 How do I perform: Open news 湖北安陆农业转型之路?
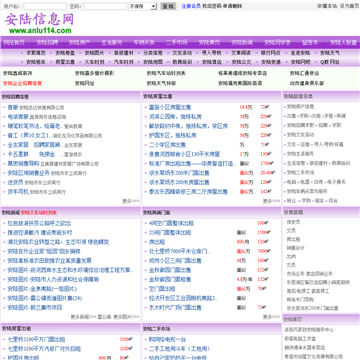pos(58,242)
